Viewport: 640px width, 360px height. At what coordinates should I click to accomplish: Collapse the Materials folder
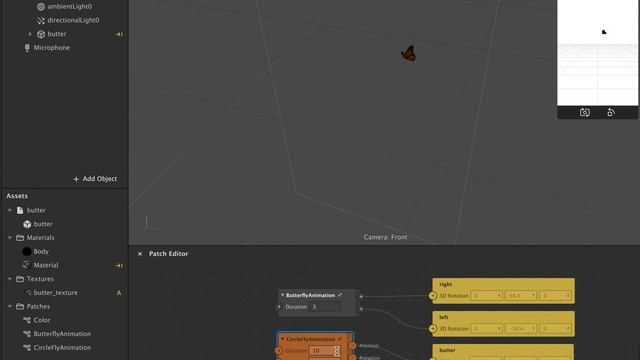[10, 238]
